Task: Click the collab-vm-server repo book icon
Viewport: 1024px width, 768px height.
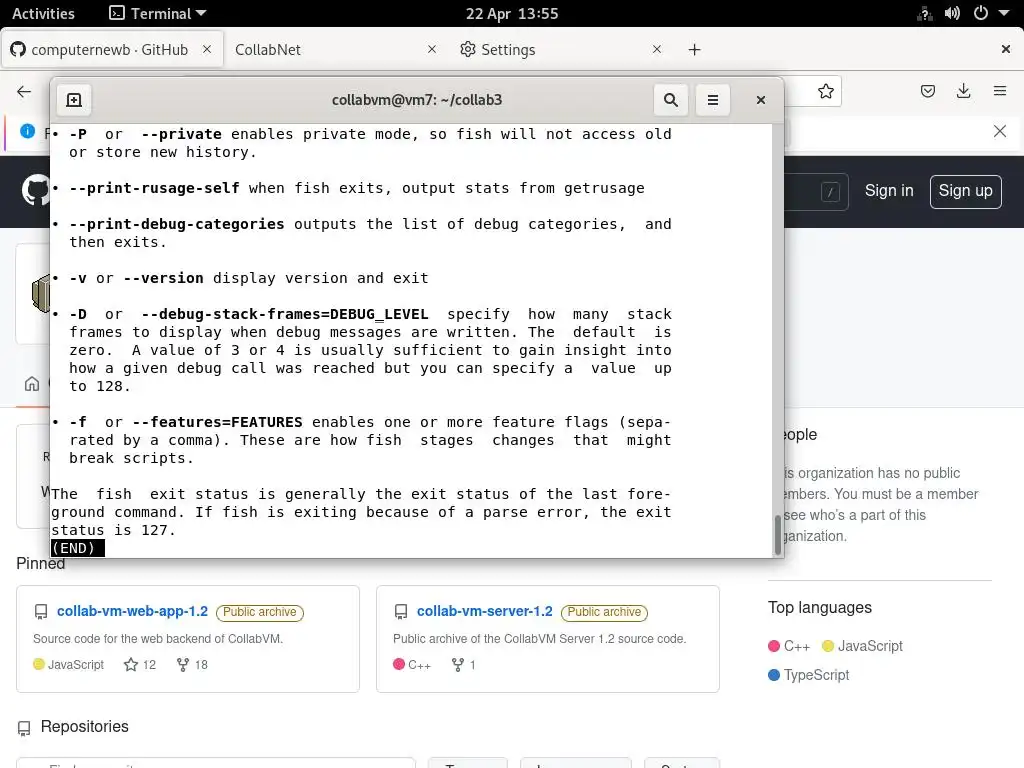Action: pos(401,612)
